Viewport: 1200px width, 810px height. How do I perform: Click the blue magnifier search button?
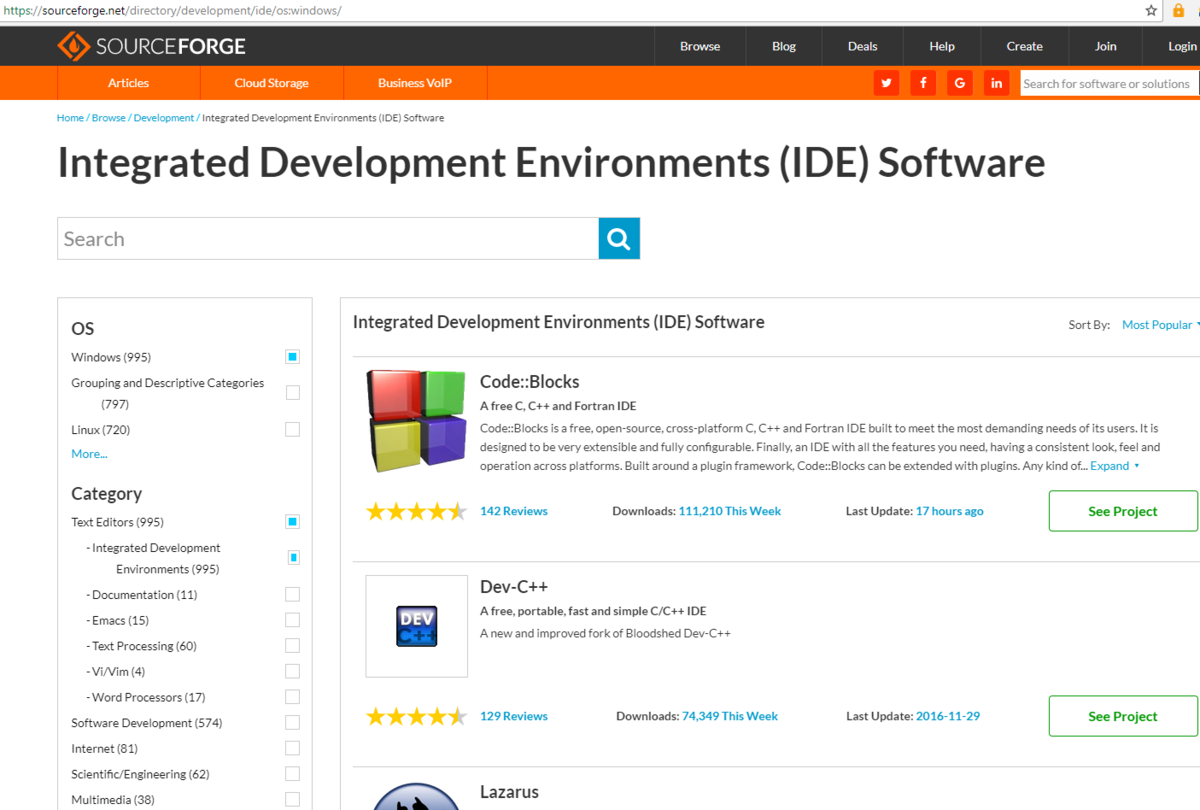[619, 239]
